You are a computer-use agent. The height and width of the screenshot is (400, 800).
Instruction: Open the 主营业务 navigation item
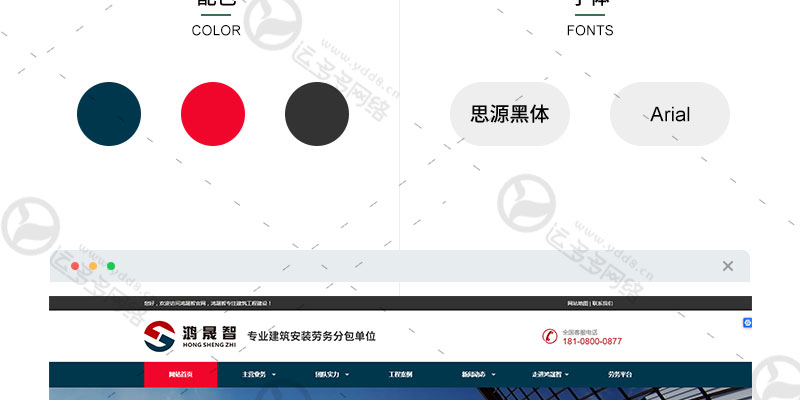tap(254, 374)
